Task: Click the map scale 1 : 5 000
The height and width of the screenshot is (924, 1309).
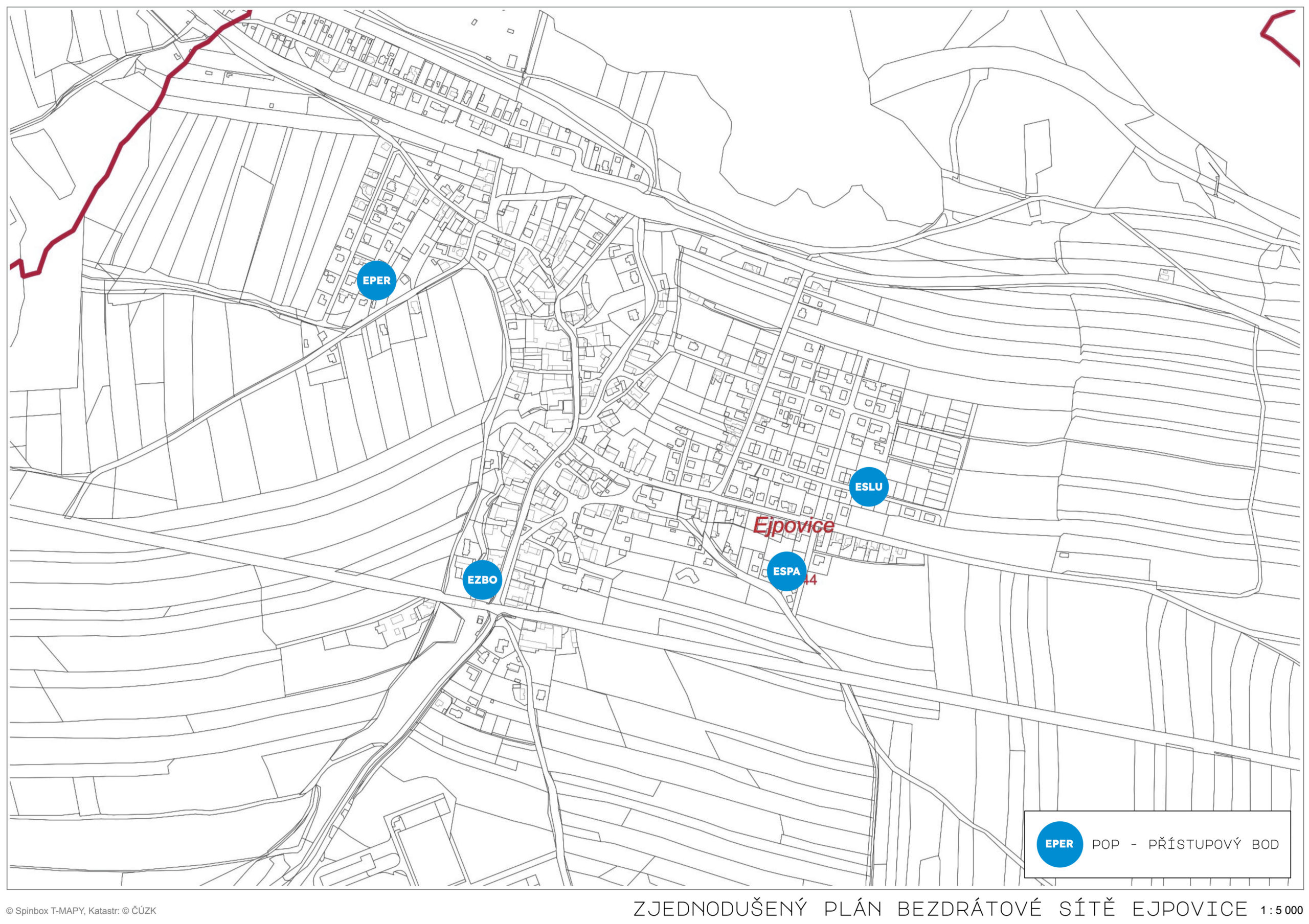Action: point(1282,910)
